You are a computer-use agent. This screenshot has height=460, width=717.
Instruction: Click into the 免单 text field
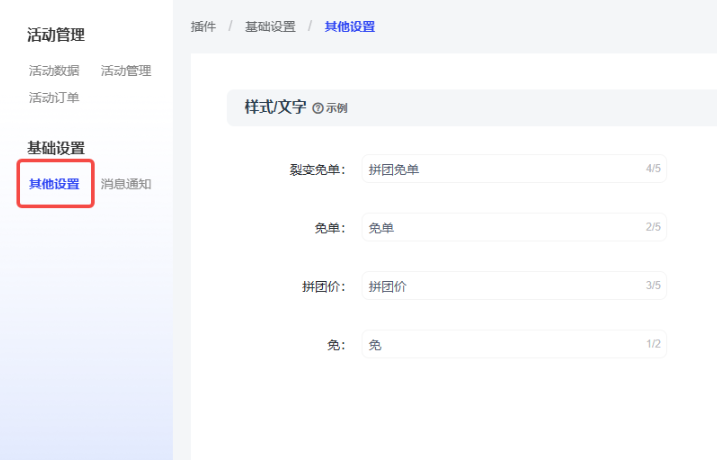(x=500, y=228)
